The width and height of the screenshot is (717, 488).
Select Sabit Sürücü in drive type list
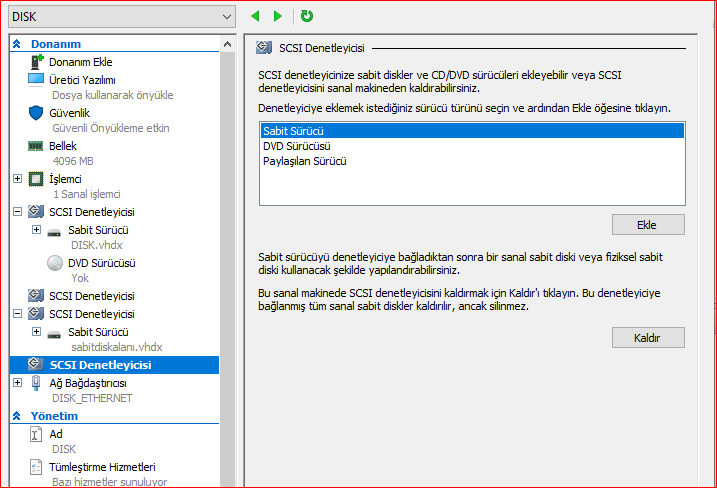[472, 131]
